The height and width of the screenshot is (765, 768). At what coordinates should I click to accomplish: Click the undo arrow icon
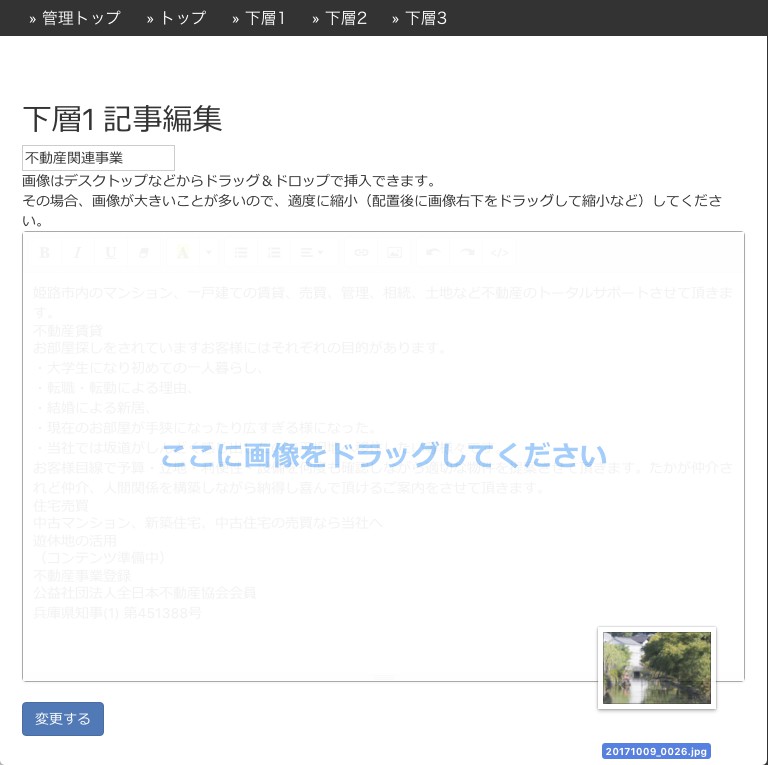(432, 252)
